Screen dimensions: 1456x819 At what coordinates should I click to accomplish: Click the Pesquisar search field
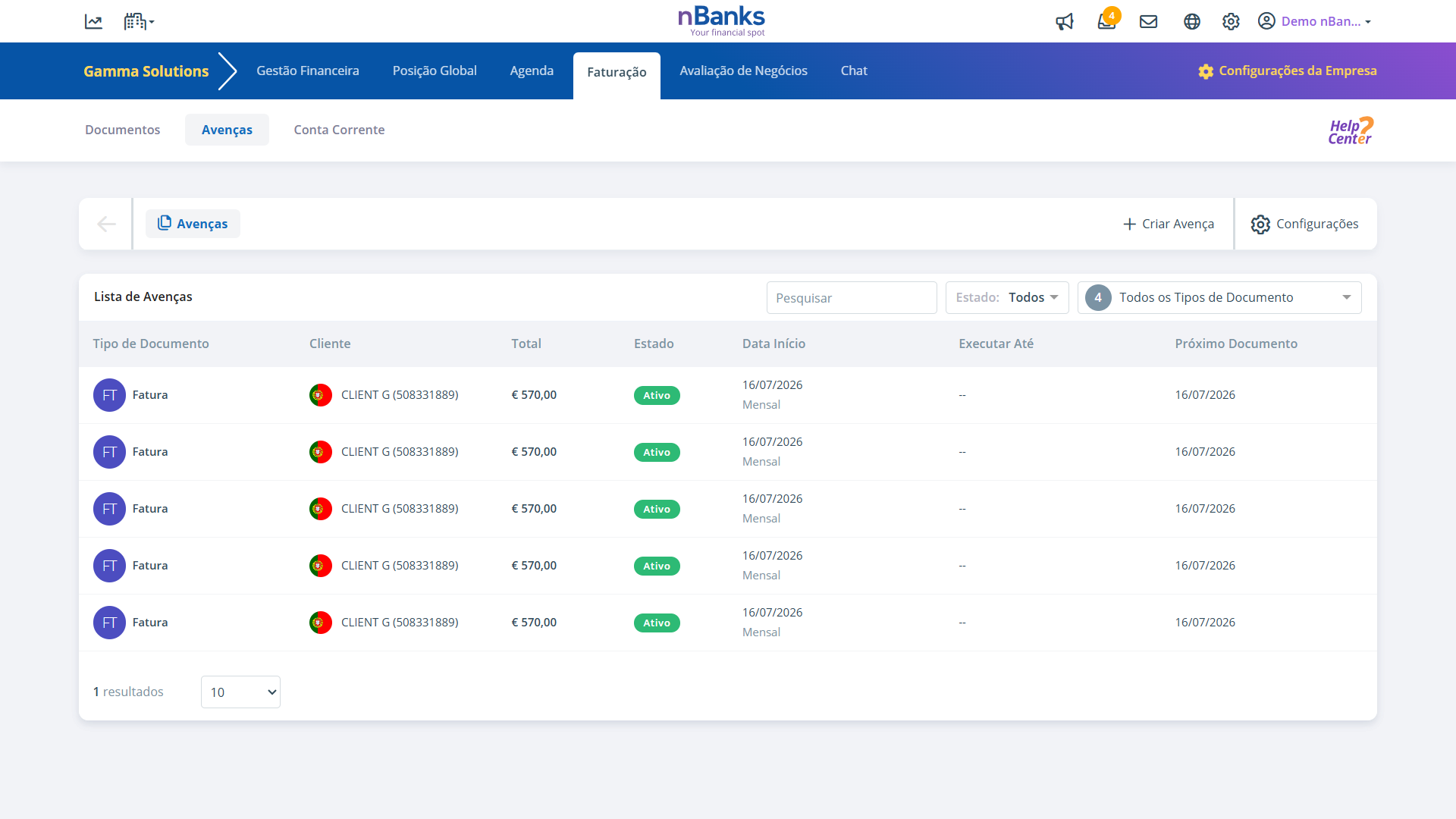pyautogui.click(x=852, y=298)
